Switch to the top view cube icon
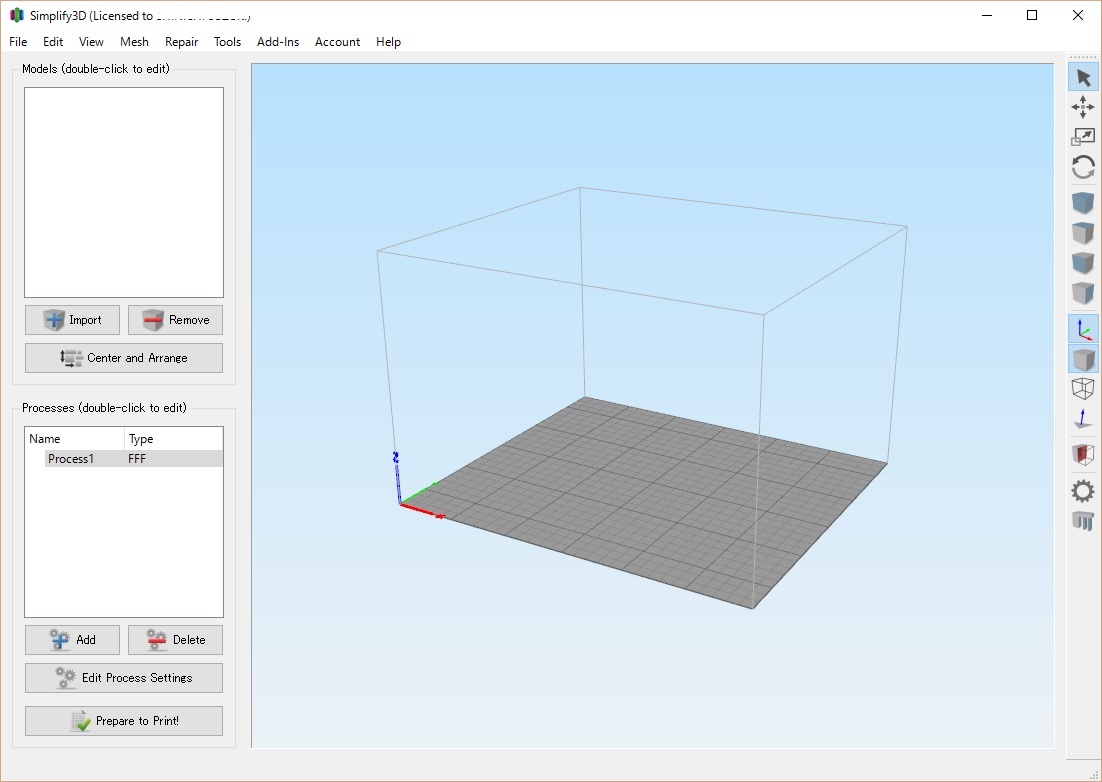Screen dimensions: 1102x782 tap(1083, 232)
